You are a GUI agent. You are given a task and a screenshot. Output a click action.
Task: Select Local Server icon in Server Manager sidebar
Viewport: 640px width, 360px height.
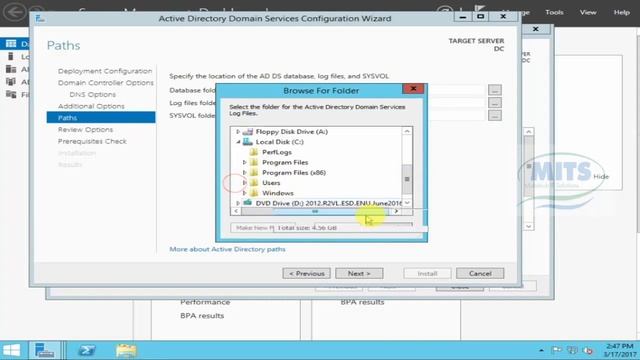11,56
